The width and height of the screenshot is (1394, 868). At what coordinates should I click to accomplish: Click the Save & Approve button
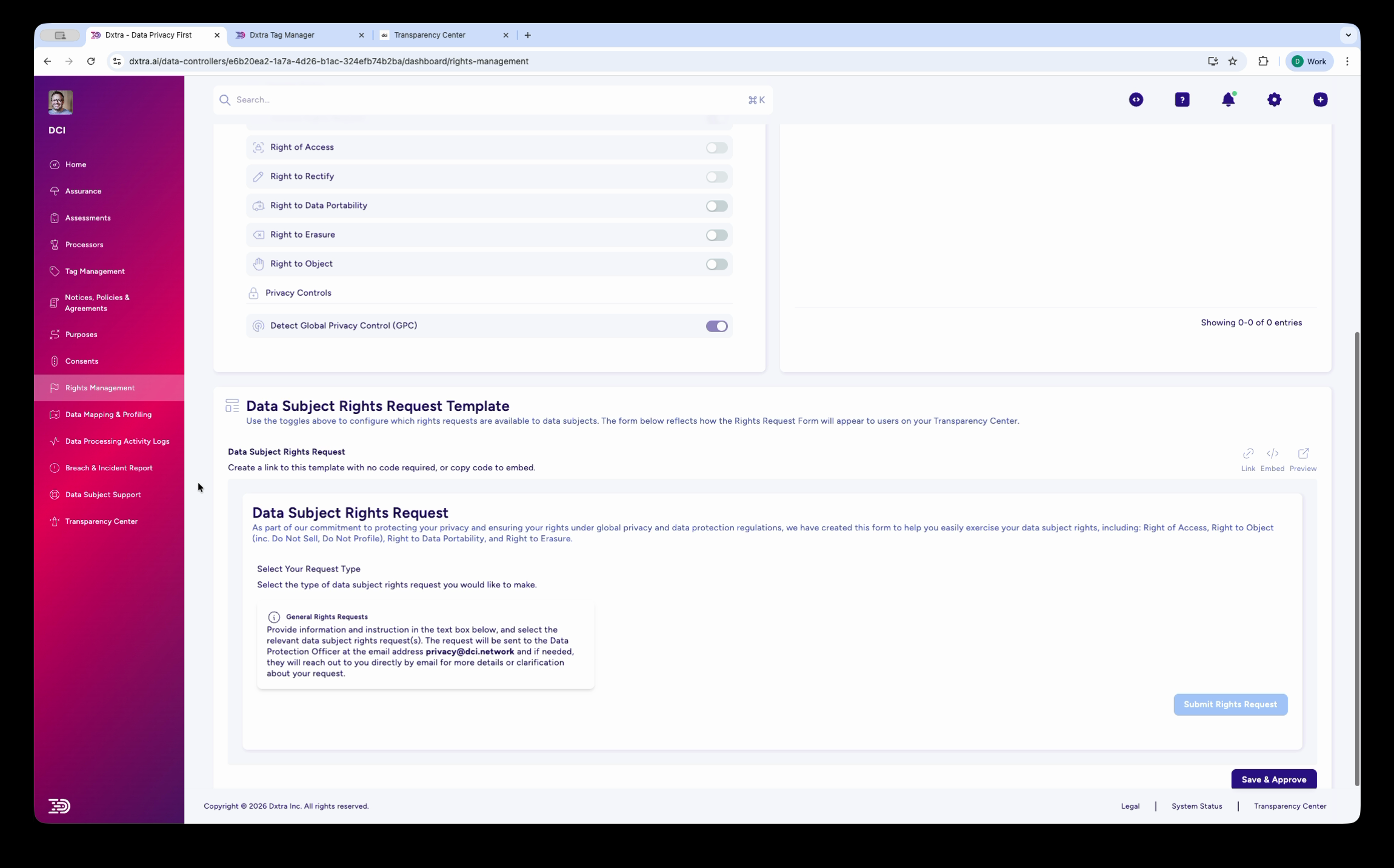pos(1273,780)
